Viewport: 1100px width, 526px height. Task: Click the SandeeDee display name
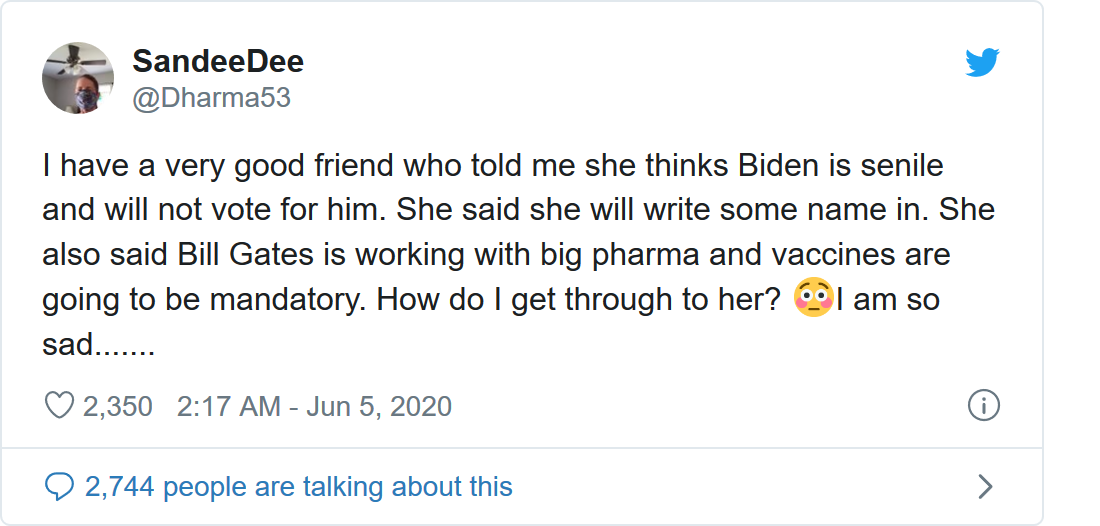[218, 61]
